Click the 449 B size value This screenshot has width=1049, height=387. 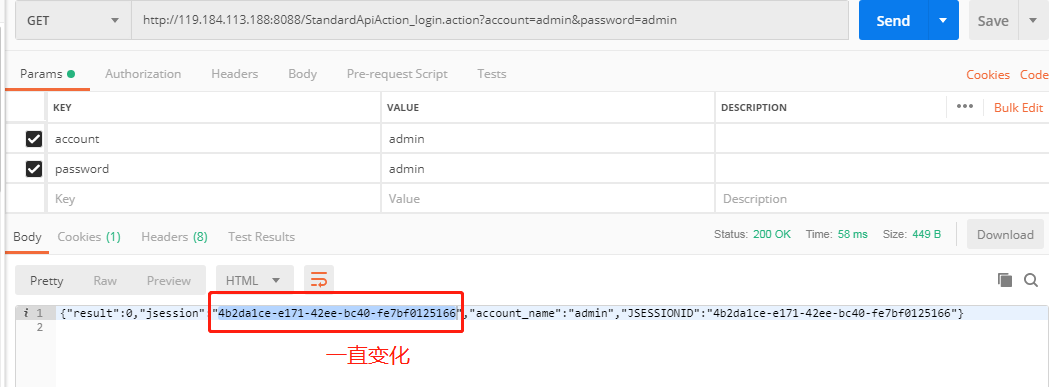pyautogui.click(x=927, y=234)
